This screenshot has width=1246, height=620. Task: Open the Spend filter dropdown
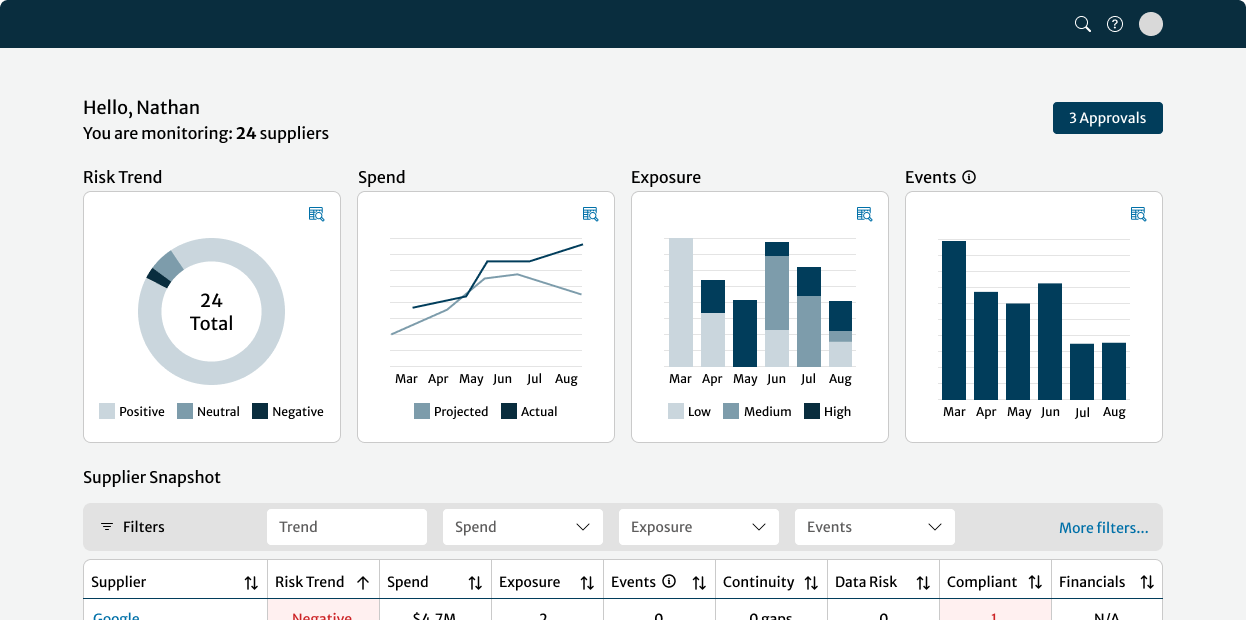(x=522, y=526)
